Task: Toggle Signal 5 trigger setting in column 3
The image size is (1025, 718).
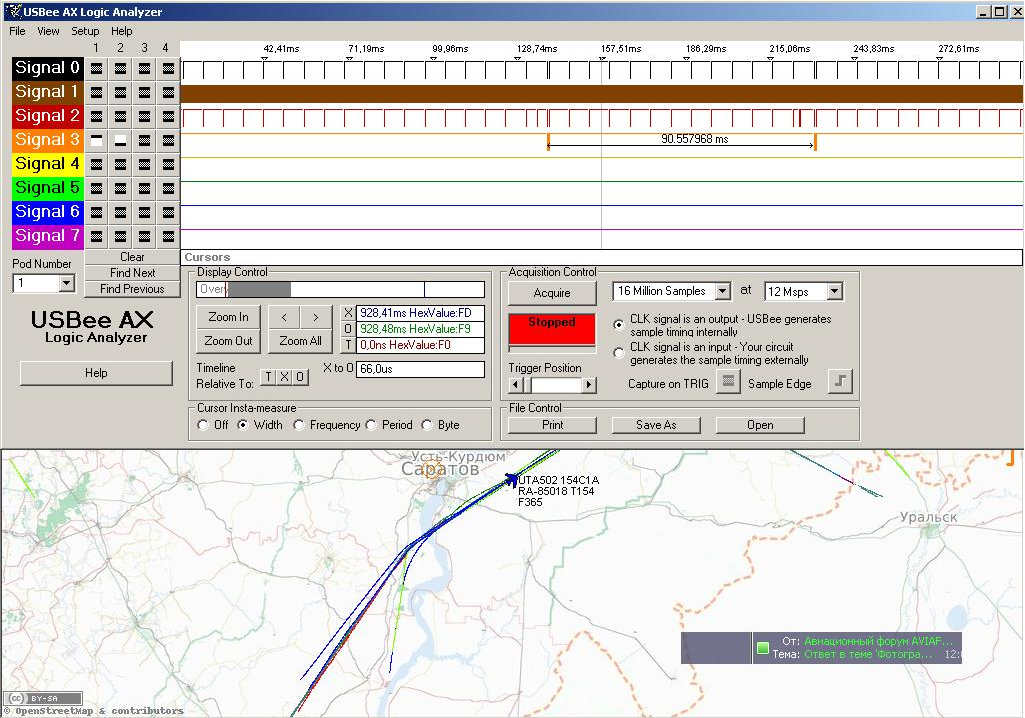Action: (x=144, y=188)
